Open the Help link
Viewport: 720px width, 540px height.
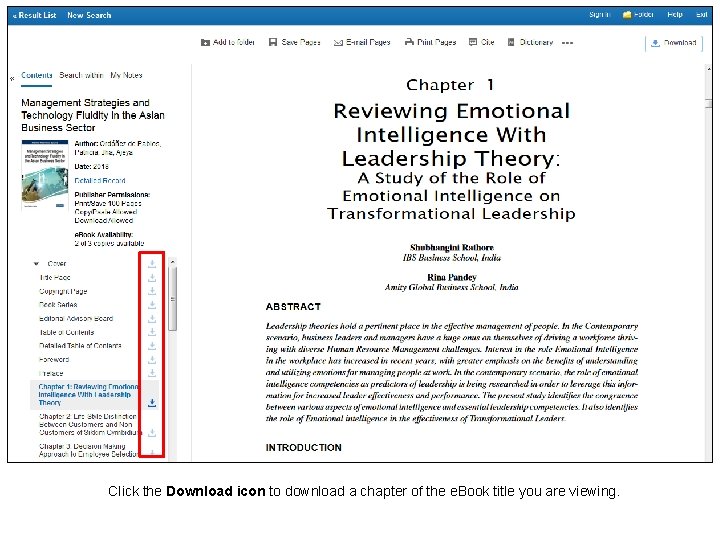(x=675, y=15)
